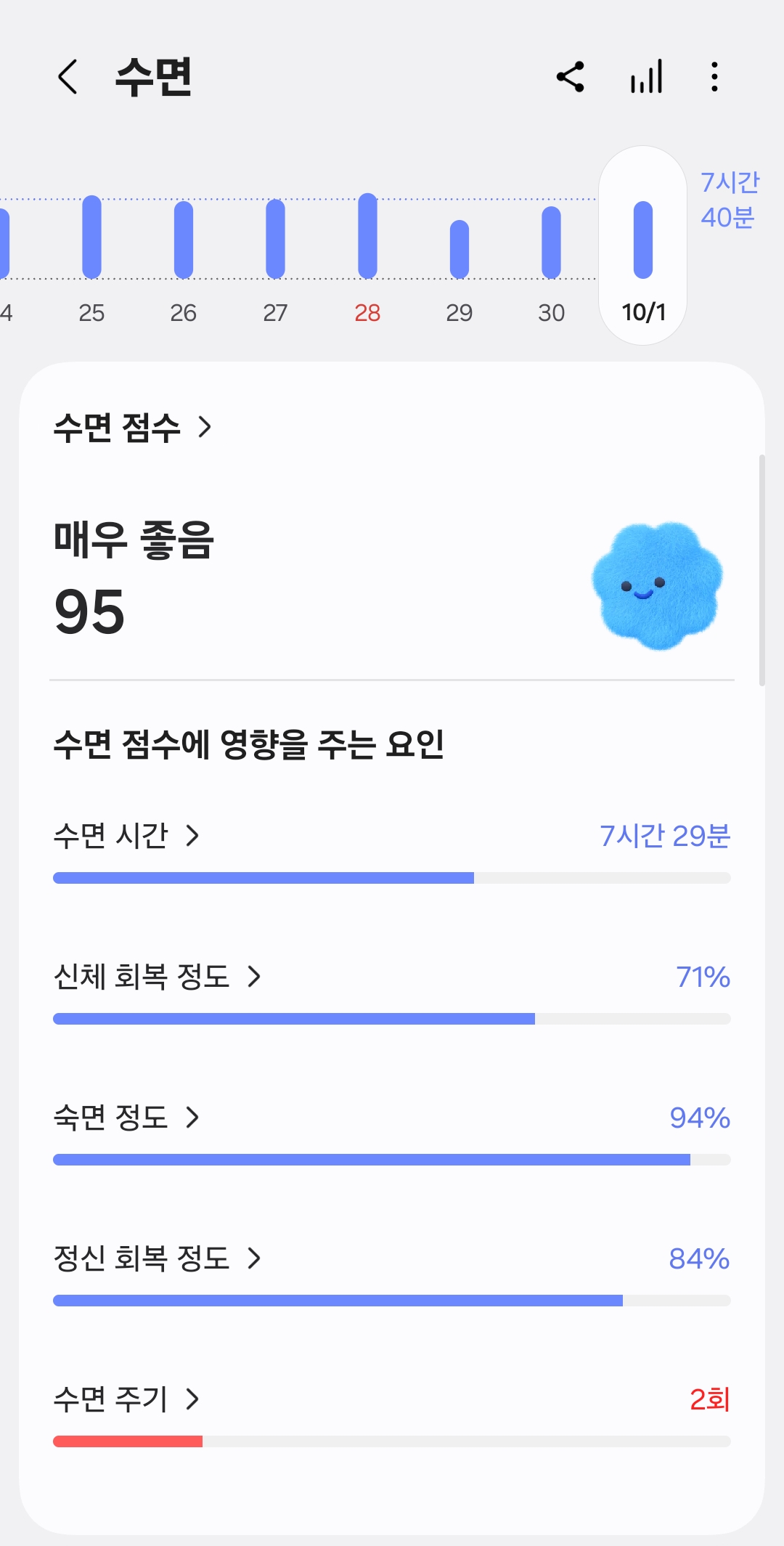Select the 10/1 date in chart
The height and width of the screenshot is (1546, 784).
[x=643, y=312]
